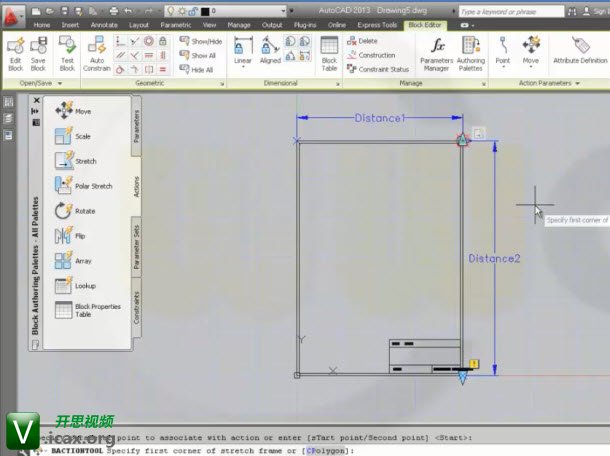Open the Linear constraint dropdown arrow
The height and width of the screenshot is (456, 610).
(x=243, y=67)
